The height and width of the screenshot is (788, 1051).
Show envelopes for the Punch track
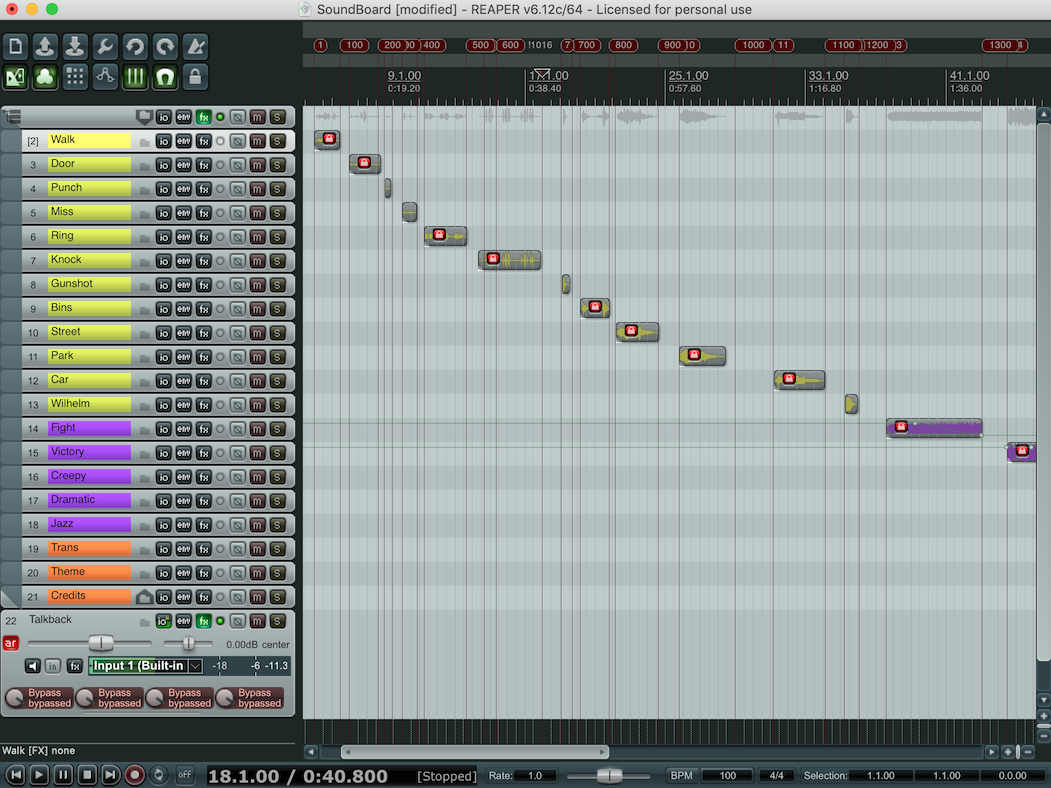183,189
